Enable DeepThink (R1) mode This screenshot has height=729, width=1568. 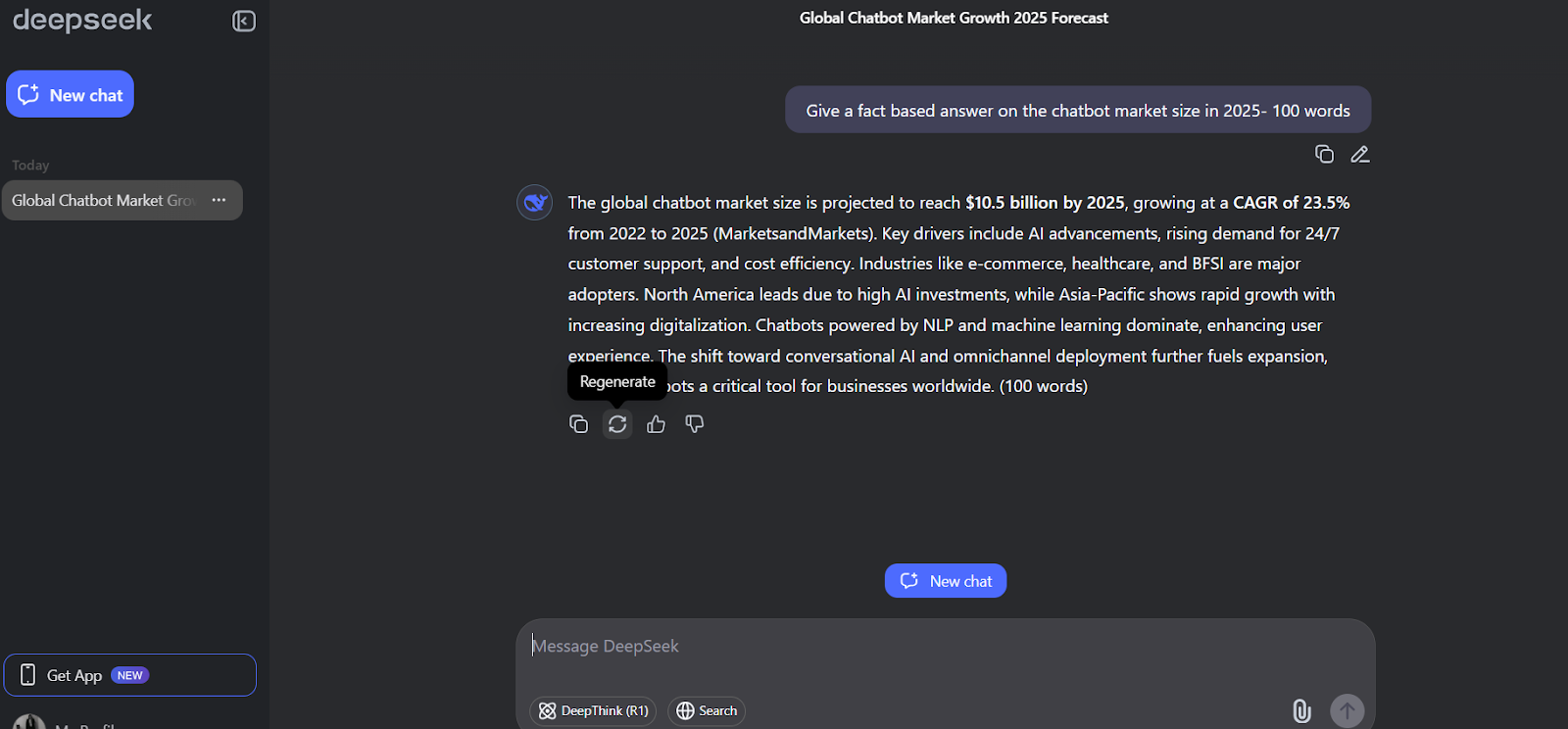click(x=592, y=710)
